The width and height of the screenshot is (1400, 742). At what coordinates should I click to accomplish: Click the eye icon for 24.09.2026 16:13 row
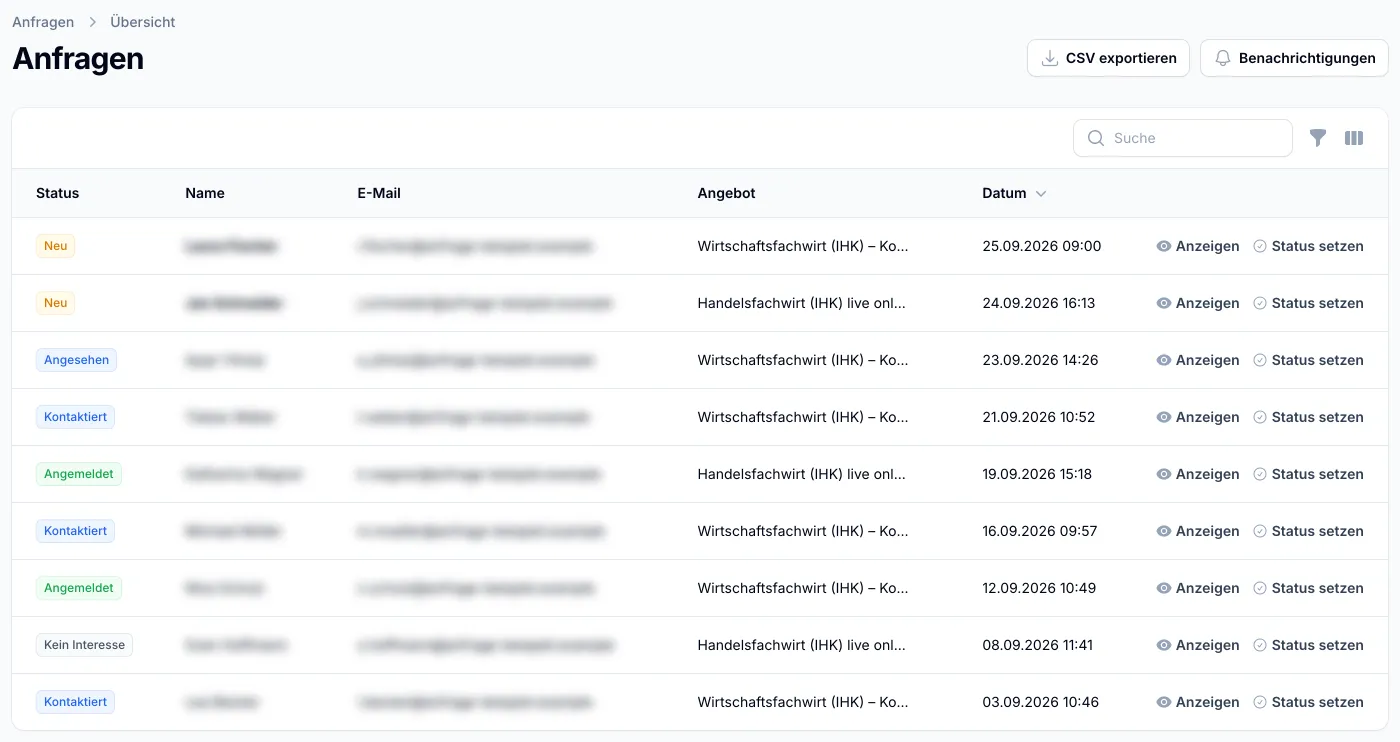coord(1164,303)
